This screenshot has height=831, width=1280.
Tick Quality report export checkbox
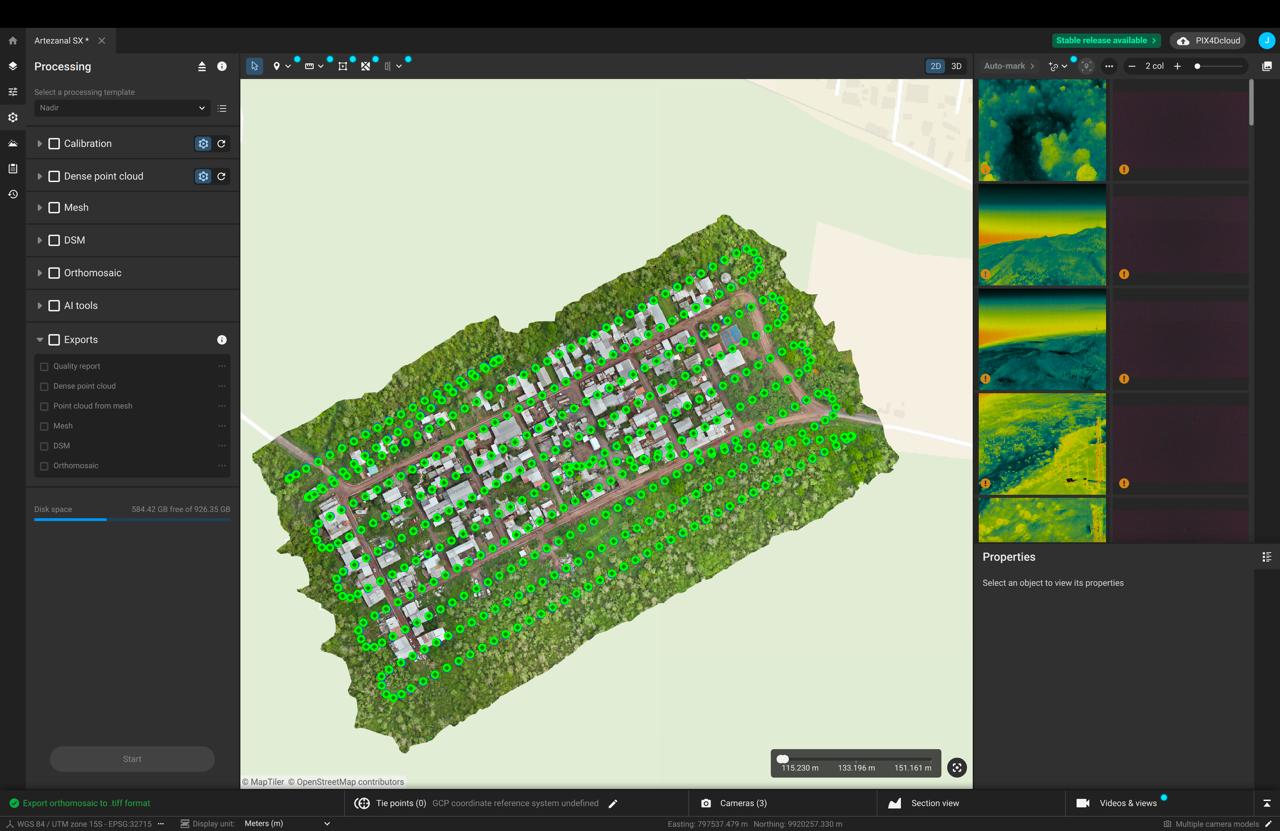pyautogui.click(x=44, y=367)
